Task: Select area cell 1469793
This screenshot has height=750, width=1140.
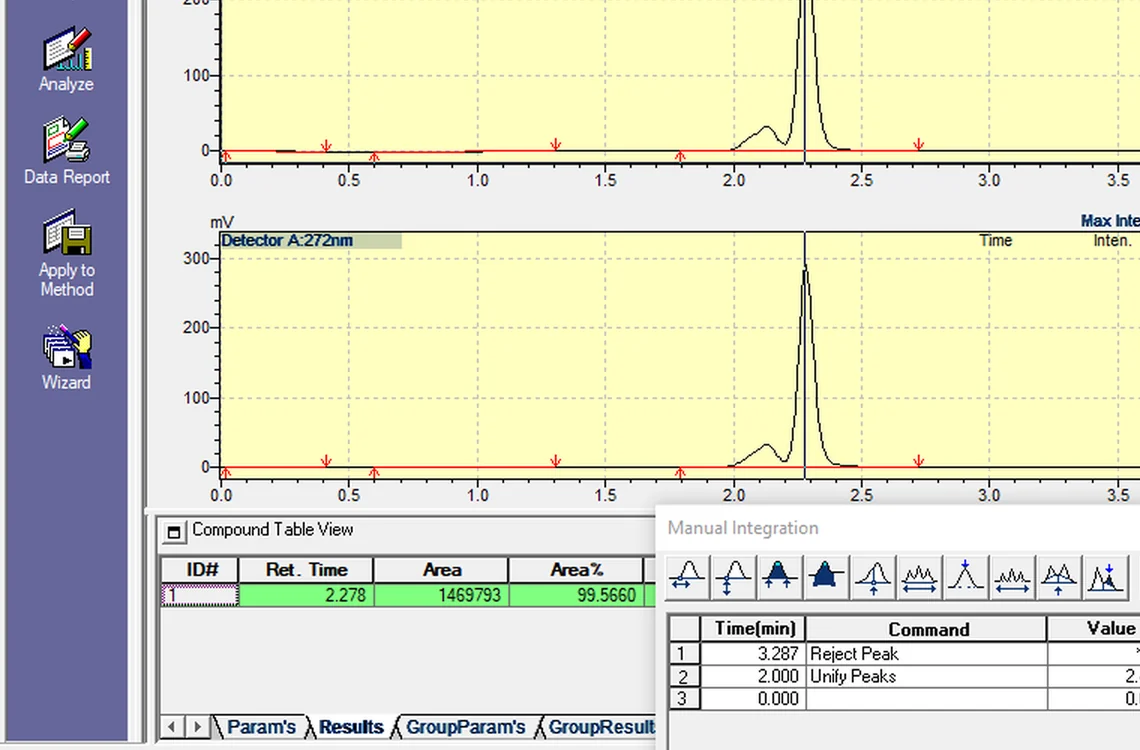Action: click(441, 595)
